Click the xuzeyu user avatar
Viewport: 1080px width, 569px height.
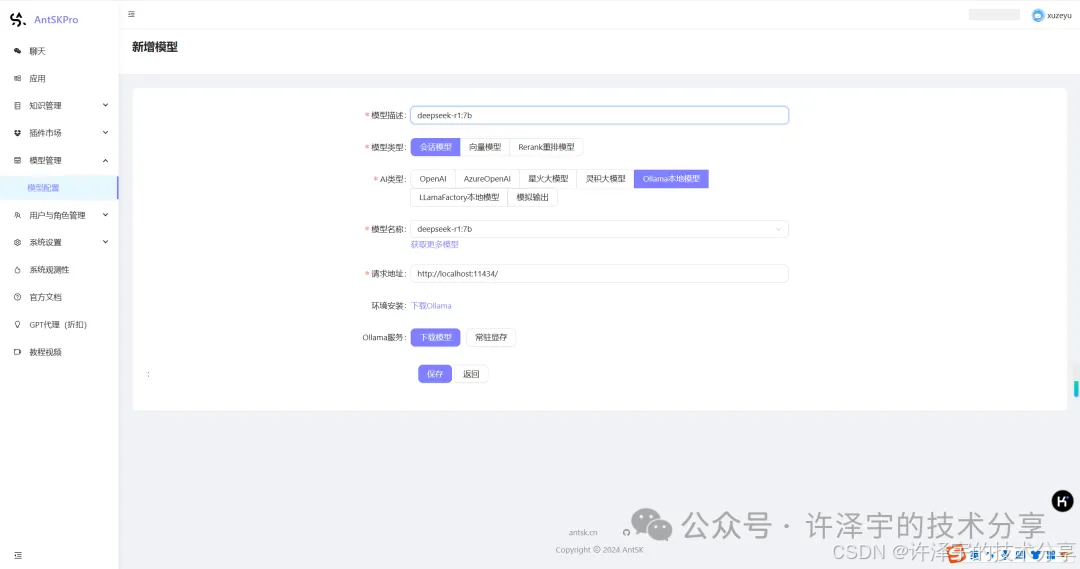pos(1037,15)
